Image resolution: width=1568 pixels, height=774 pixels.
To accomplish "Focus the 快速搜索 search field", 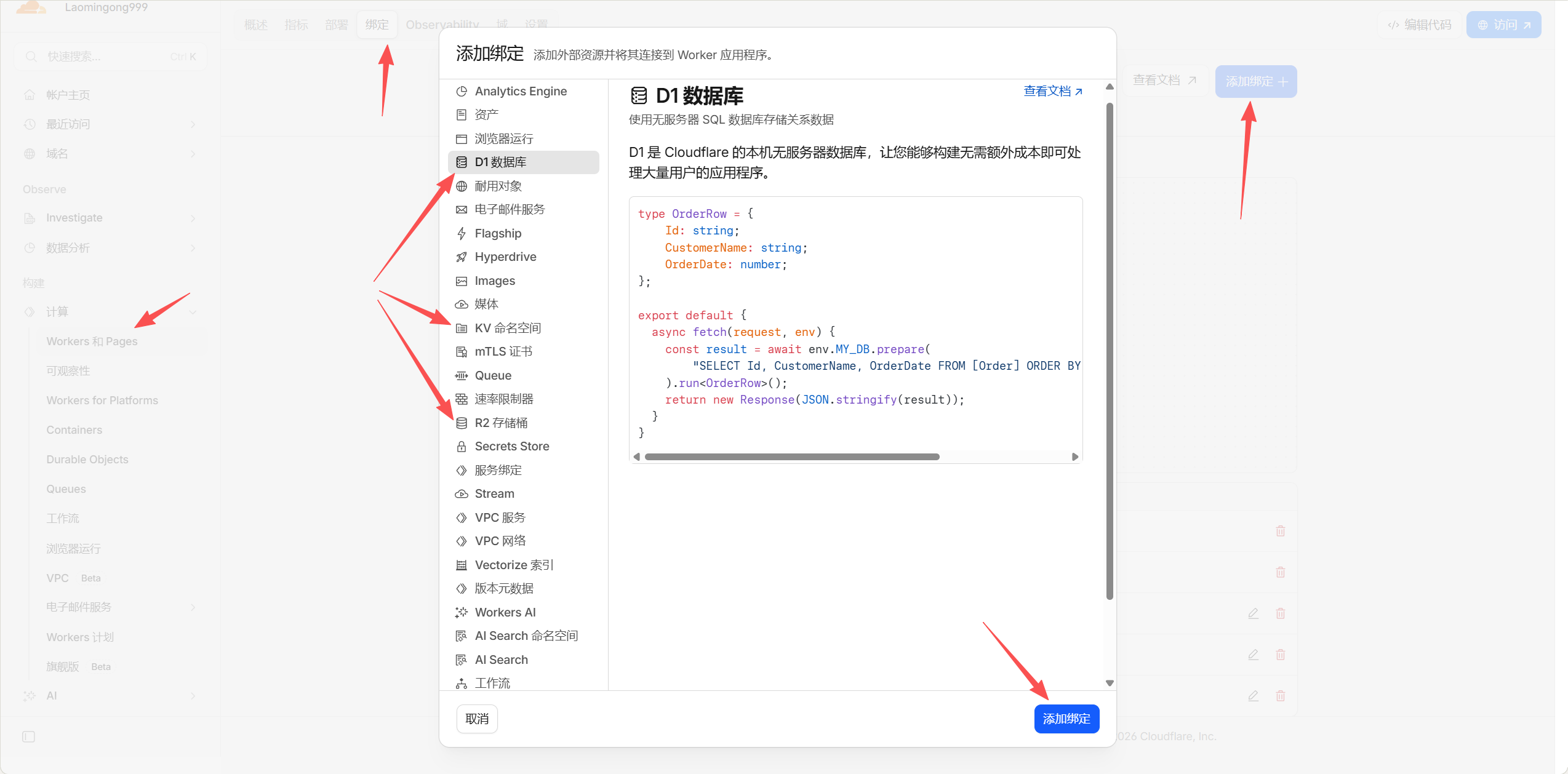I will coord(111,57).
